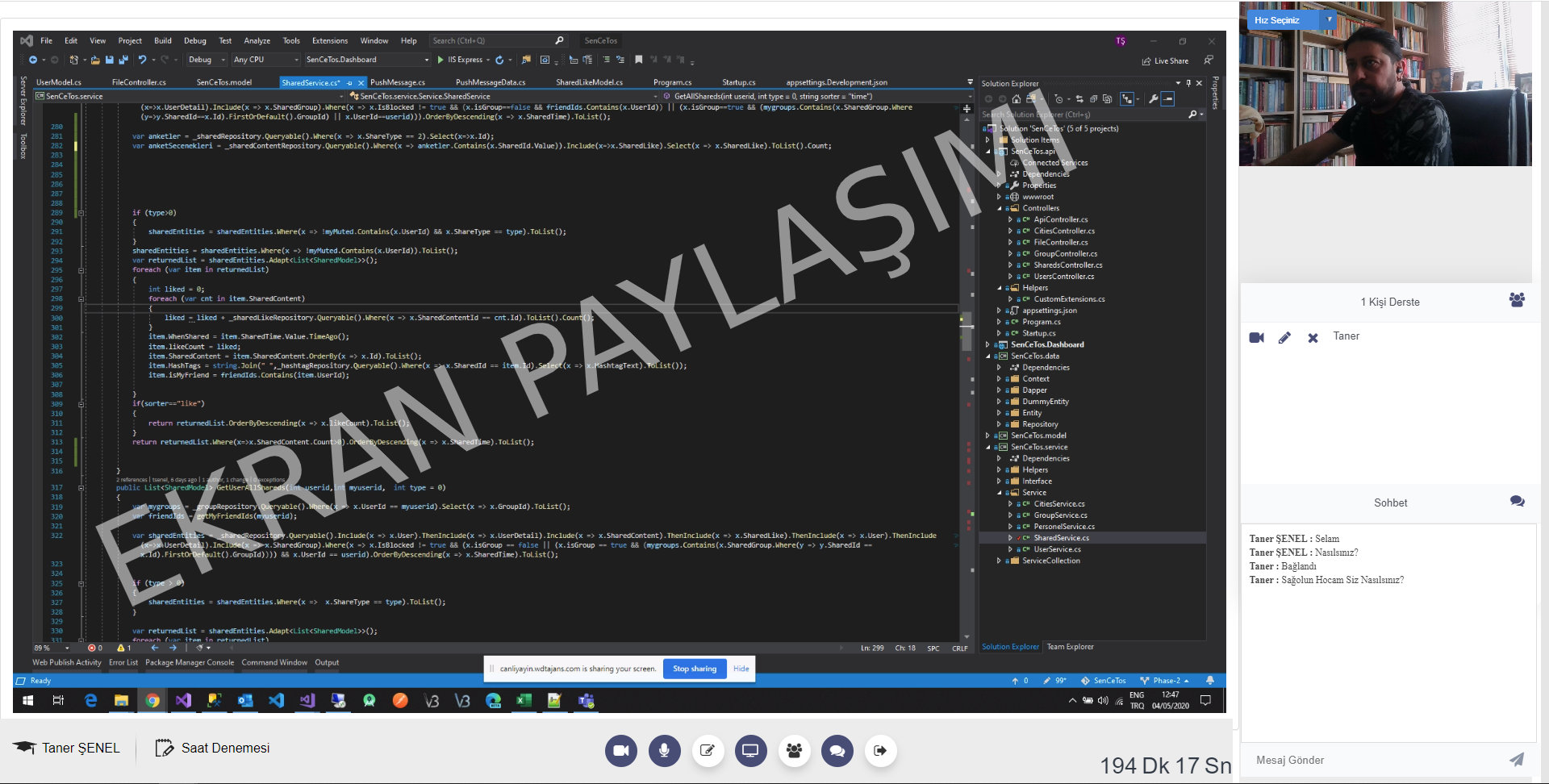Toggle the microphone in bottom controls
Screen dimensions: 1549x784
coord(664,751)
